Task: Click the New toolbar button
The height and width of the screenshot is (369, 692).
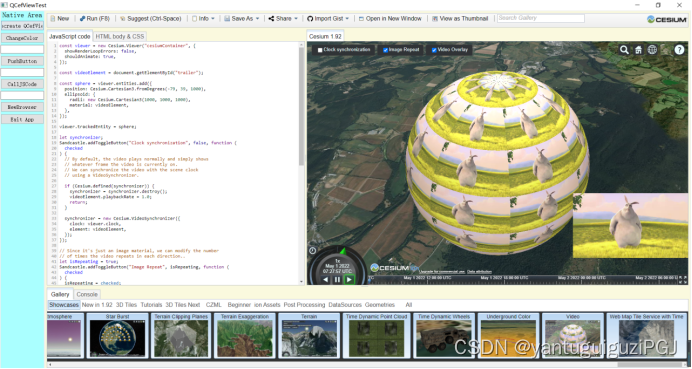Action: point(60,19)
